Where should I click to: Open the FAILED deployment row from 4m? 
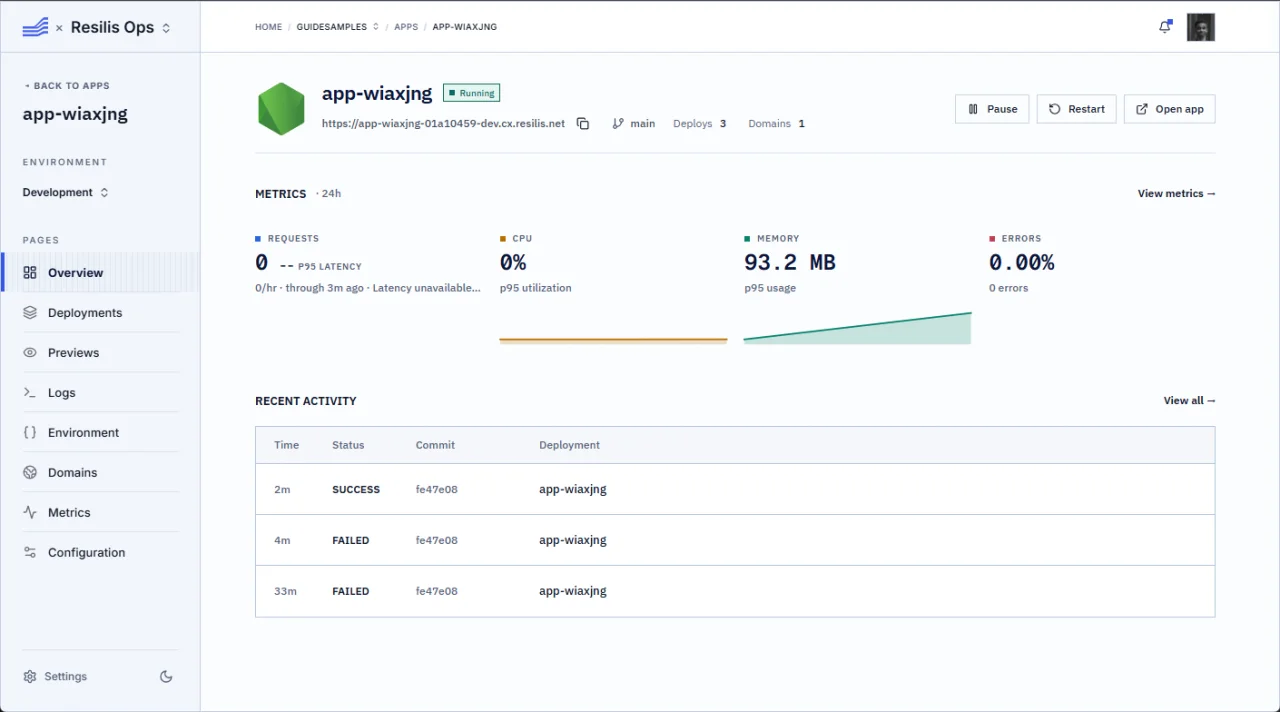(735, 540)
